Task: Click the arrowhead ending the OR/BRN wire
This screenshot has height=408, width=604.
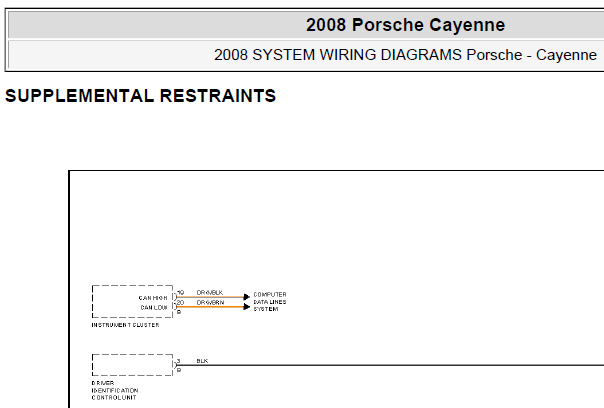Action: click(247, 307)
